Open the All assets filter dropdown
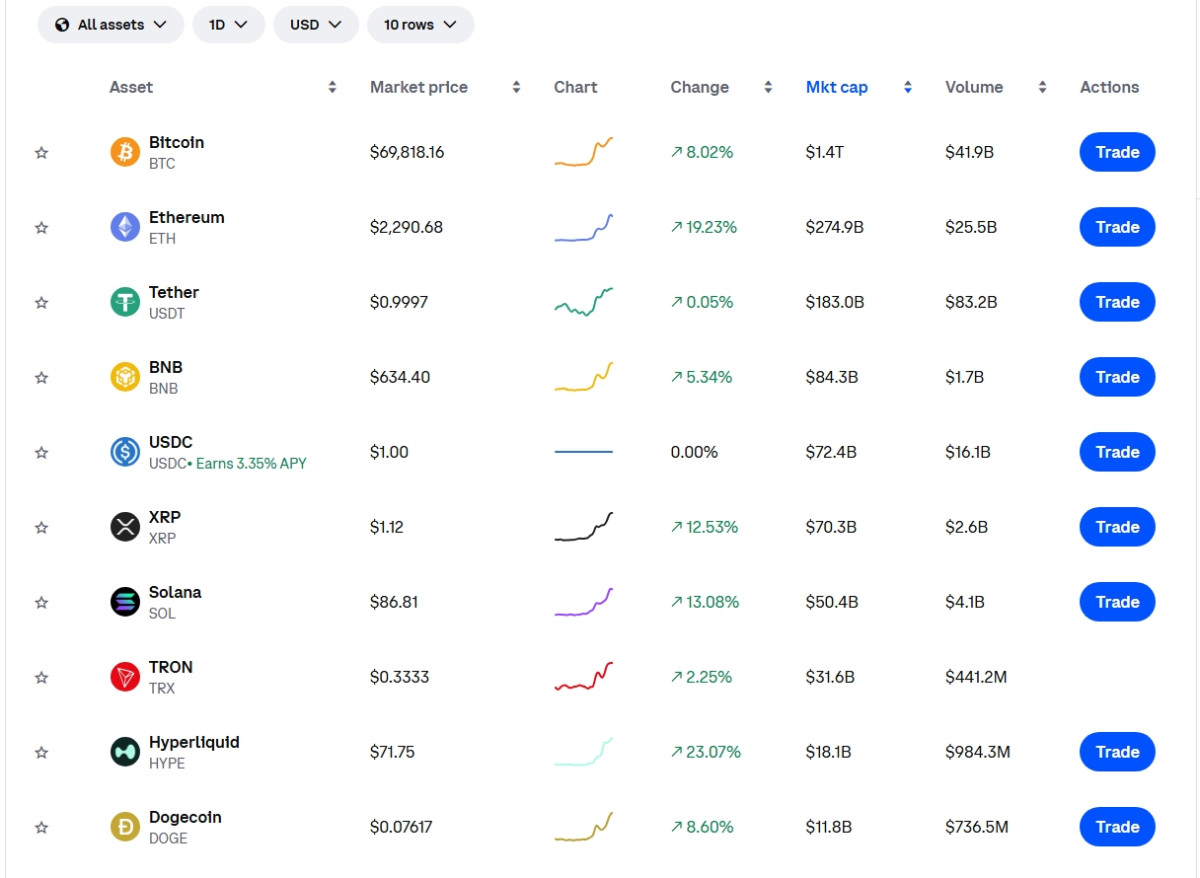This screenshot has width=1200, height=878. 111,24
